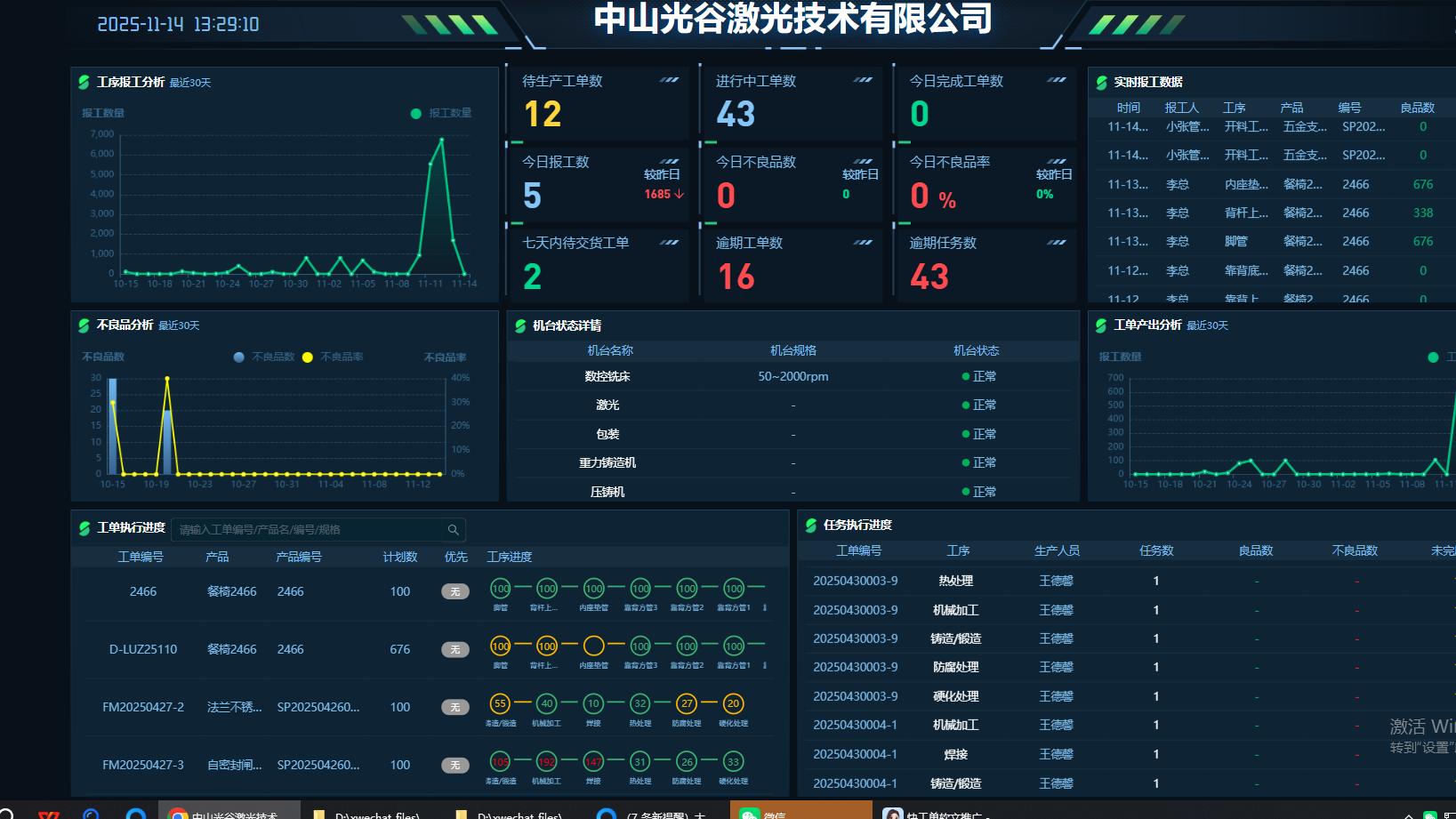
Task: Click the green logo icon beside 工序报工分析 title
Action: click(84, 82)
